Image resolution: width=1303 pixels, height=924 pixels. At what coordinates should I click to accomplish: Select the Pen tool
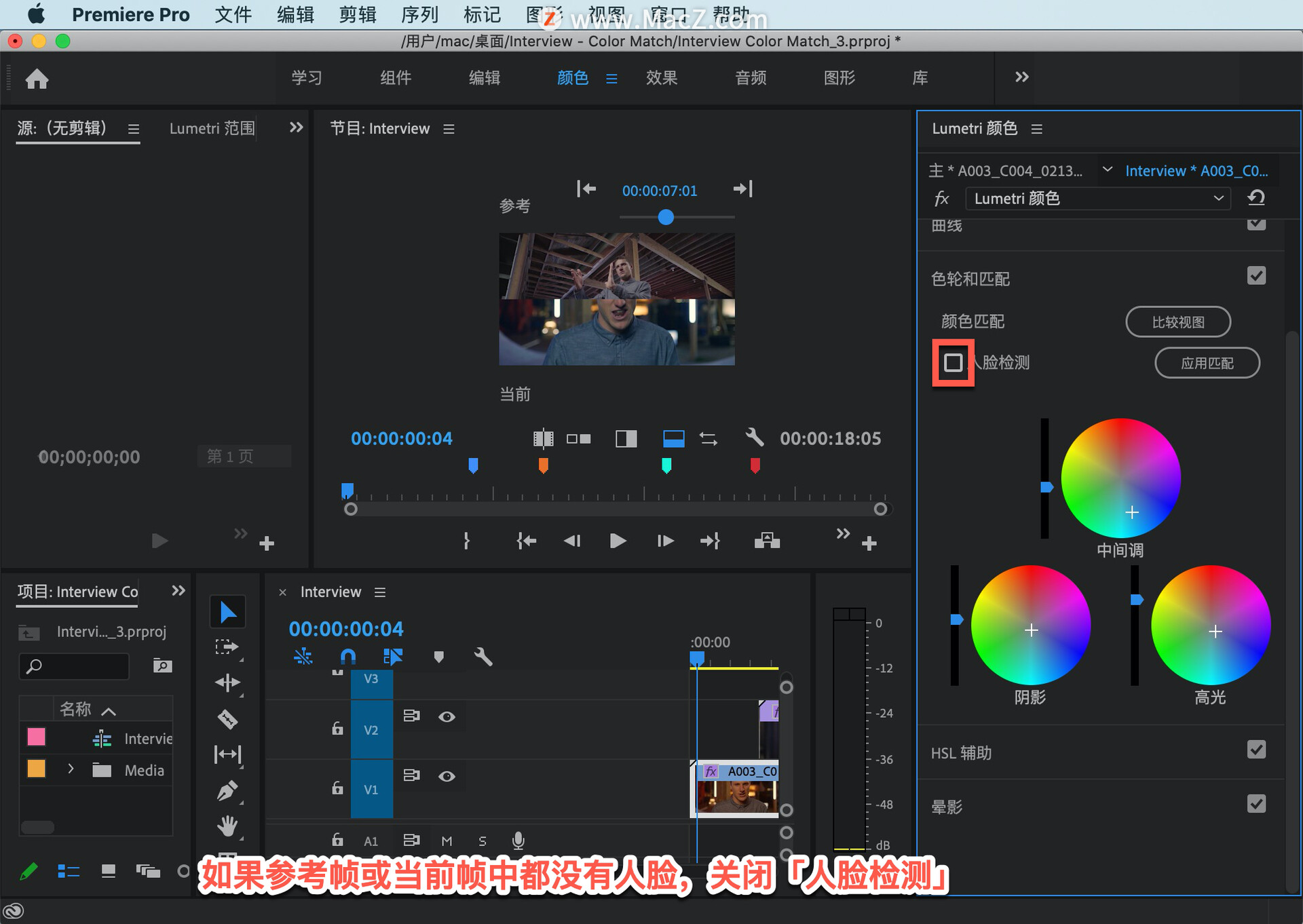click(x=227, y=790)
